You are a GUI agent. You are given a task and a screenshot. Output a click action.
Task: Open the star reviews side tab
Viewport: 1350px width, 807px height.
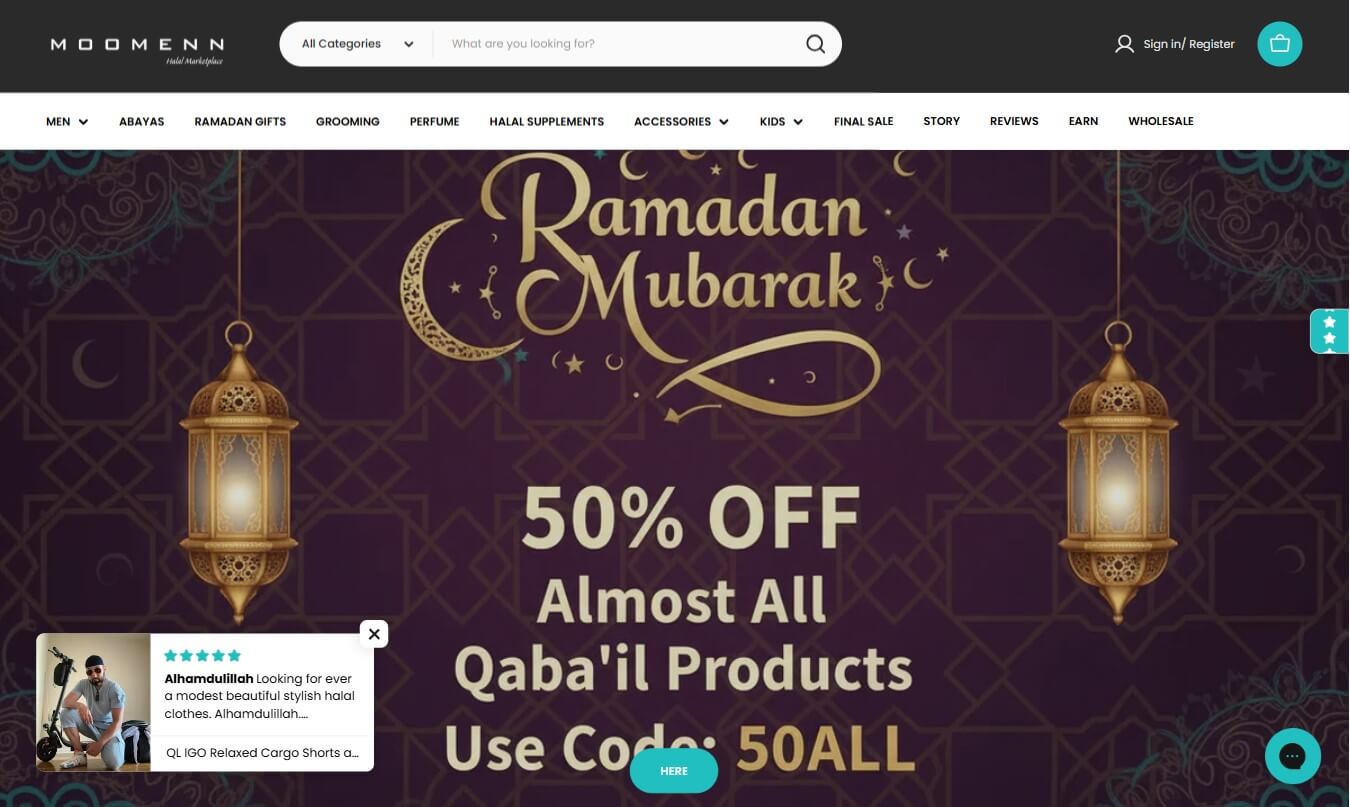coord(1330,331)
